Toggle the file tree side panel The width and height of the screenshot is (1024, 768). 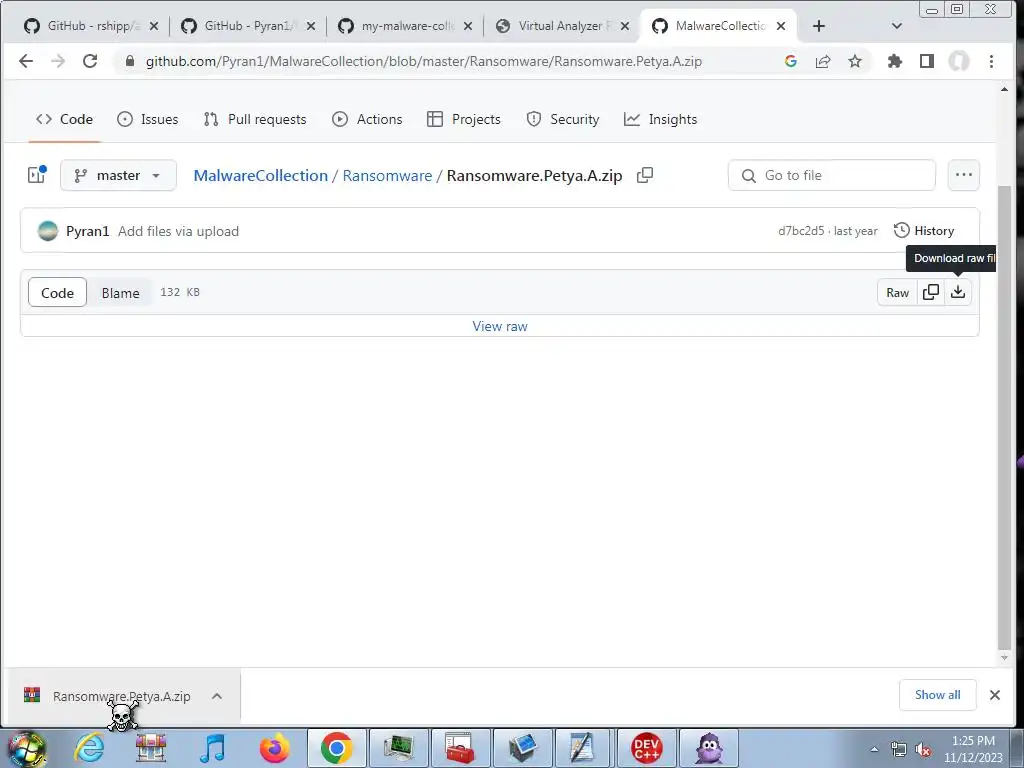tap(37, 175)
